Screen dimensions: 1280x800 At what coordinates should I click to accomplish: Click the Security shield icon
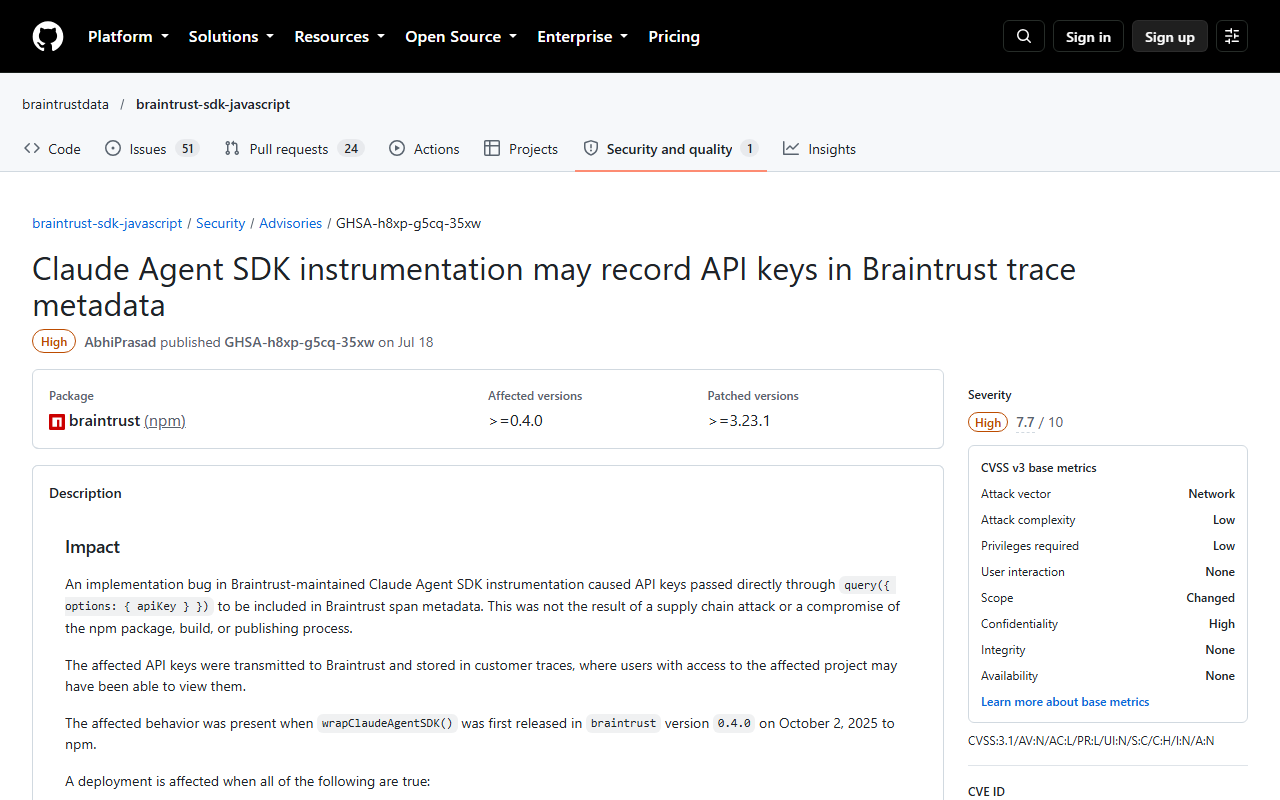(x=591, y=148)
